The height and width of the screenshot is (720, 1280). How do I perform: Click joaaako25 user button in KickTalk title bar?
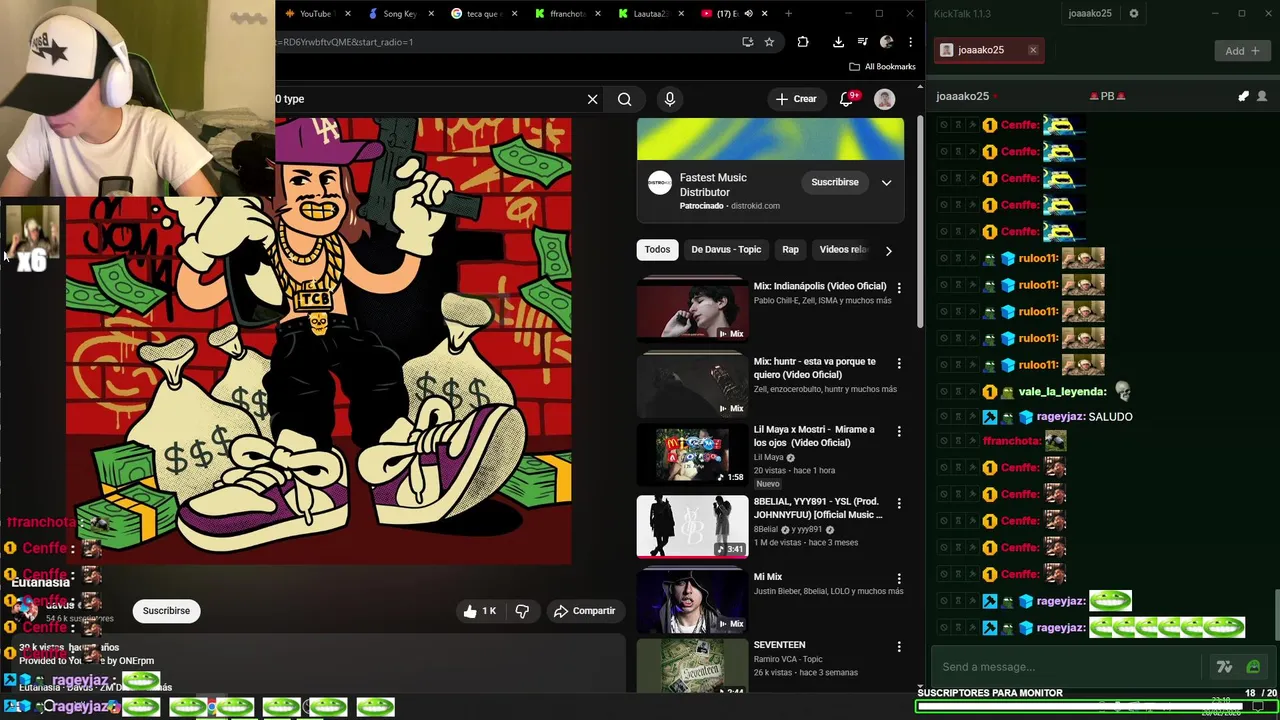pos(1090,13)
